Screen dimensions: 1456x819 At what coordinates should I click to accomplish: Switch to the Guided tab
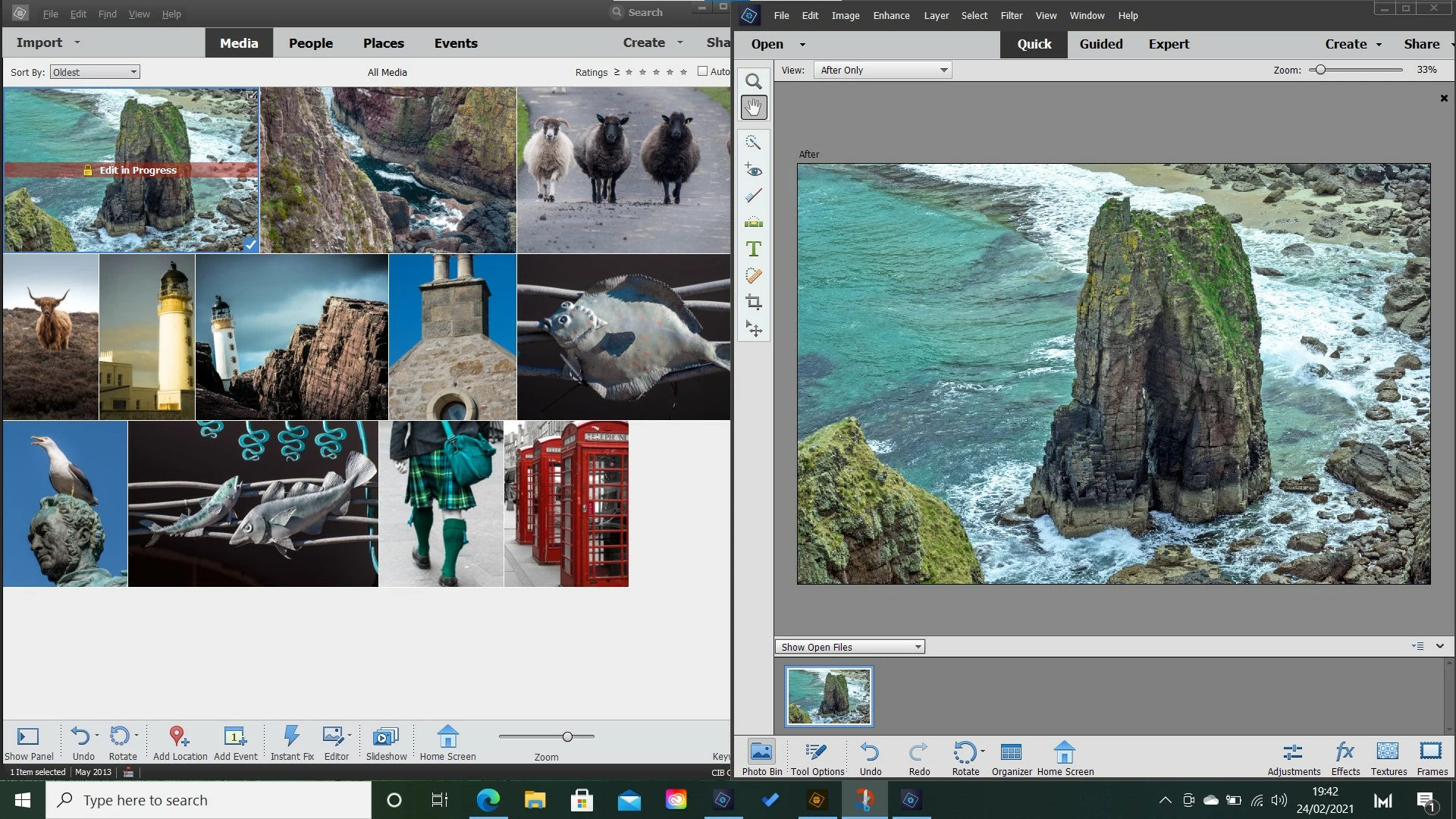coord(1100,44)
